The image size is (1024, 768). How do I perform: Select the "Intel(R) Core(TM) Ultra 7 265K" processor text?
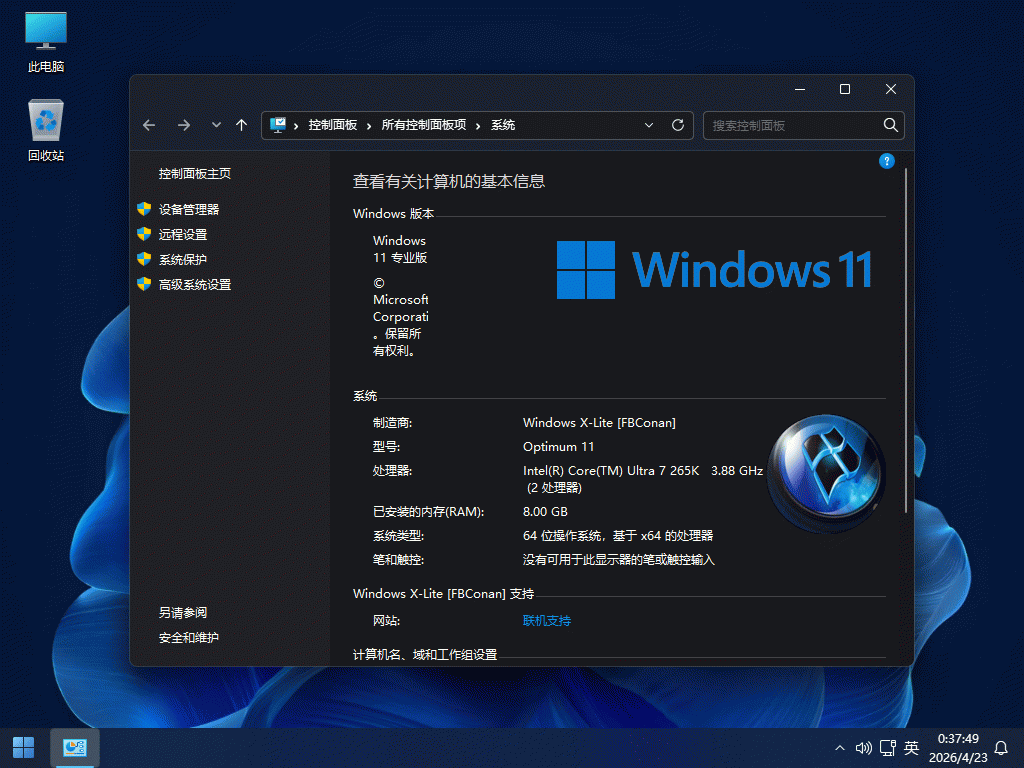[x=611, y=470]
